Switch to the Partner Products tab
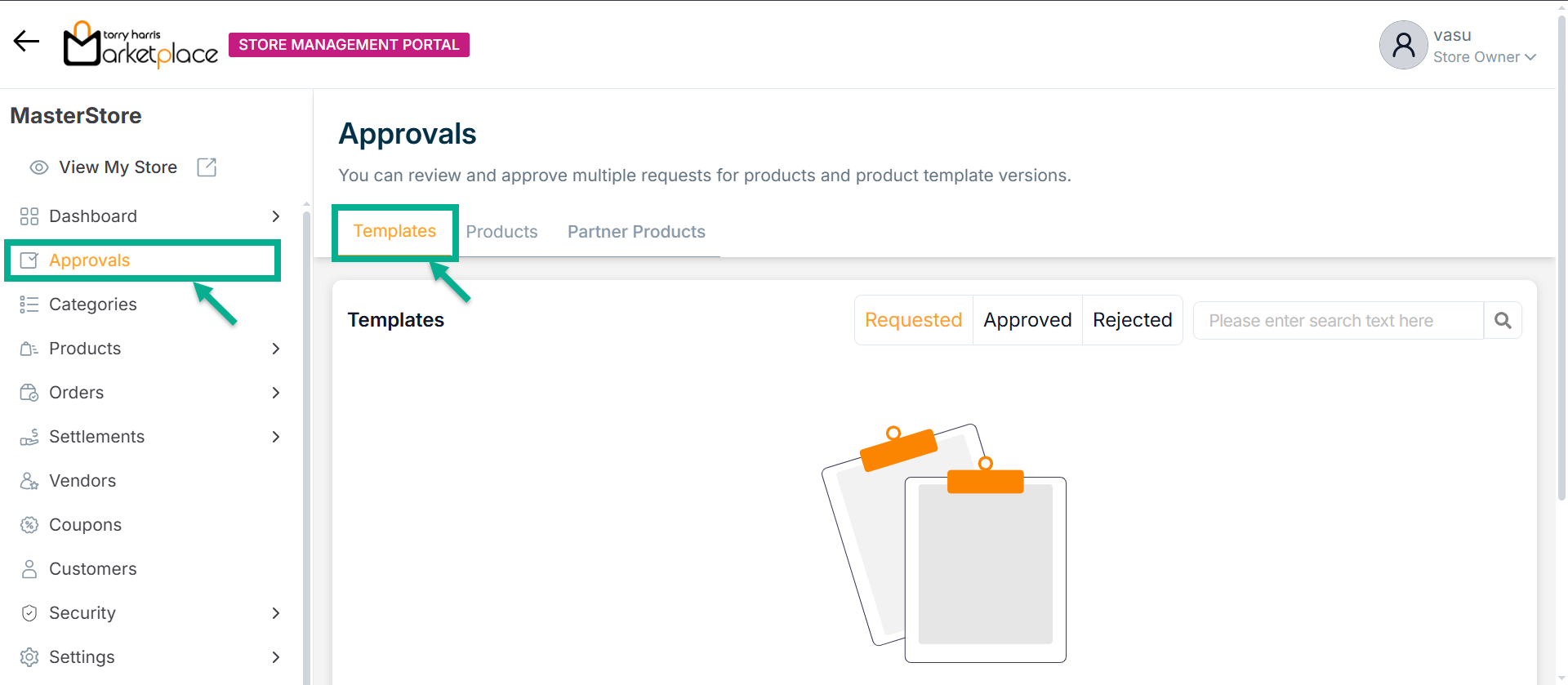Viewport: 1568px width, 685px height. click(636, 232)
